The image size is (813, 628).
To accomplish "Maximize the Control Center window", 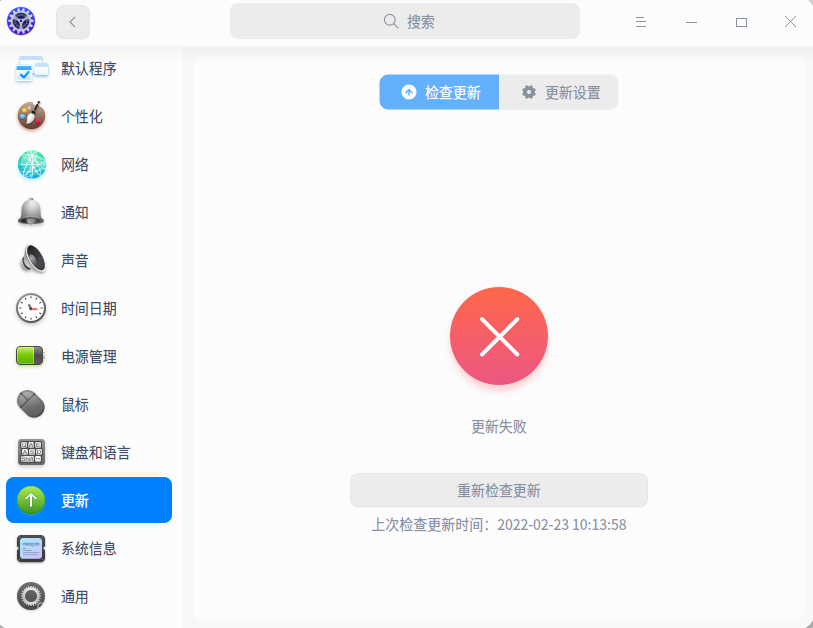I will click(741, 22).
